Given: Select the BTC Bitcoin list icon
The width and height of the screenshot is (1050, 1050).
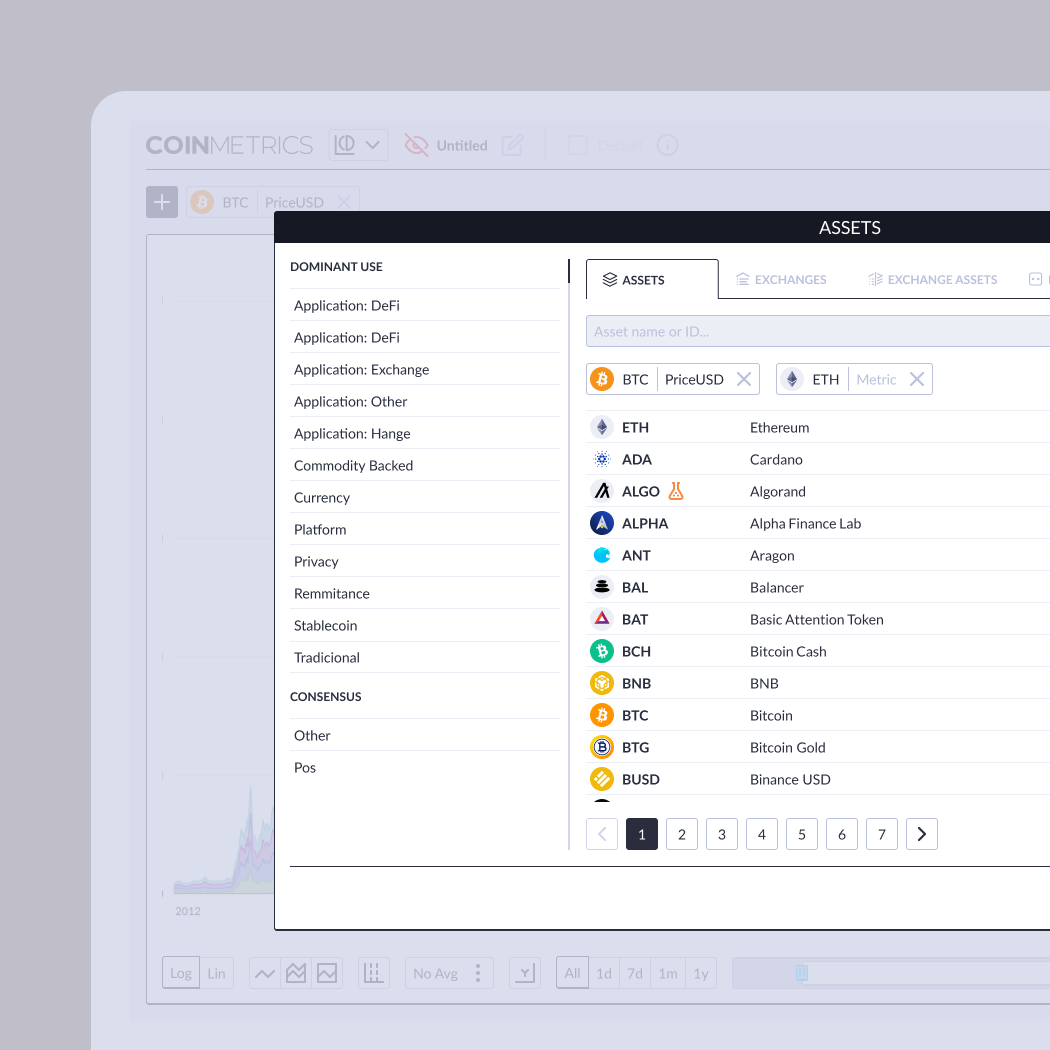Looking at the screenshot, I should click(602, 715).
